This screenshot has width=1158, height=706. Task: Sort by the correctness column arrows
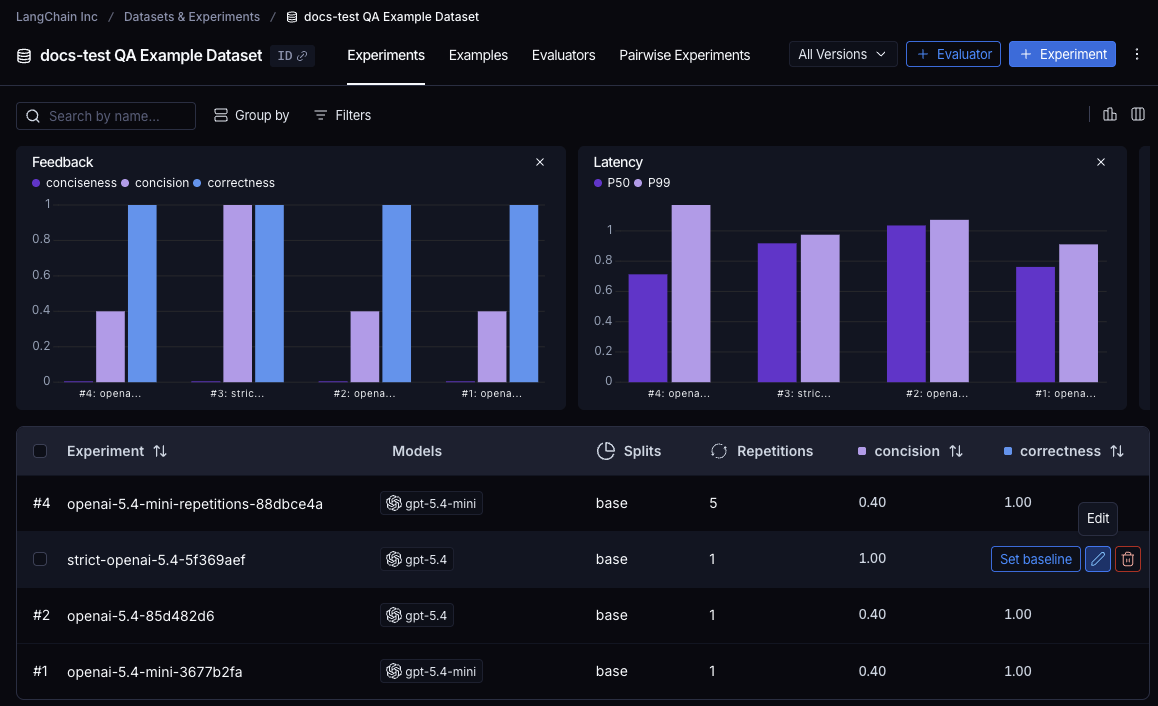[1117, 451]
